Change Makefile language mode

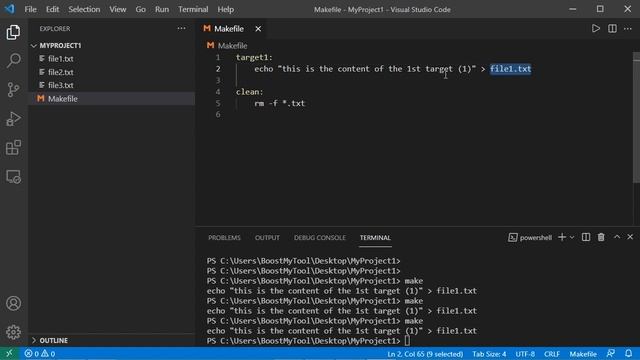coord(583,353)
